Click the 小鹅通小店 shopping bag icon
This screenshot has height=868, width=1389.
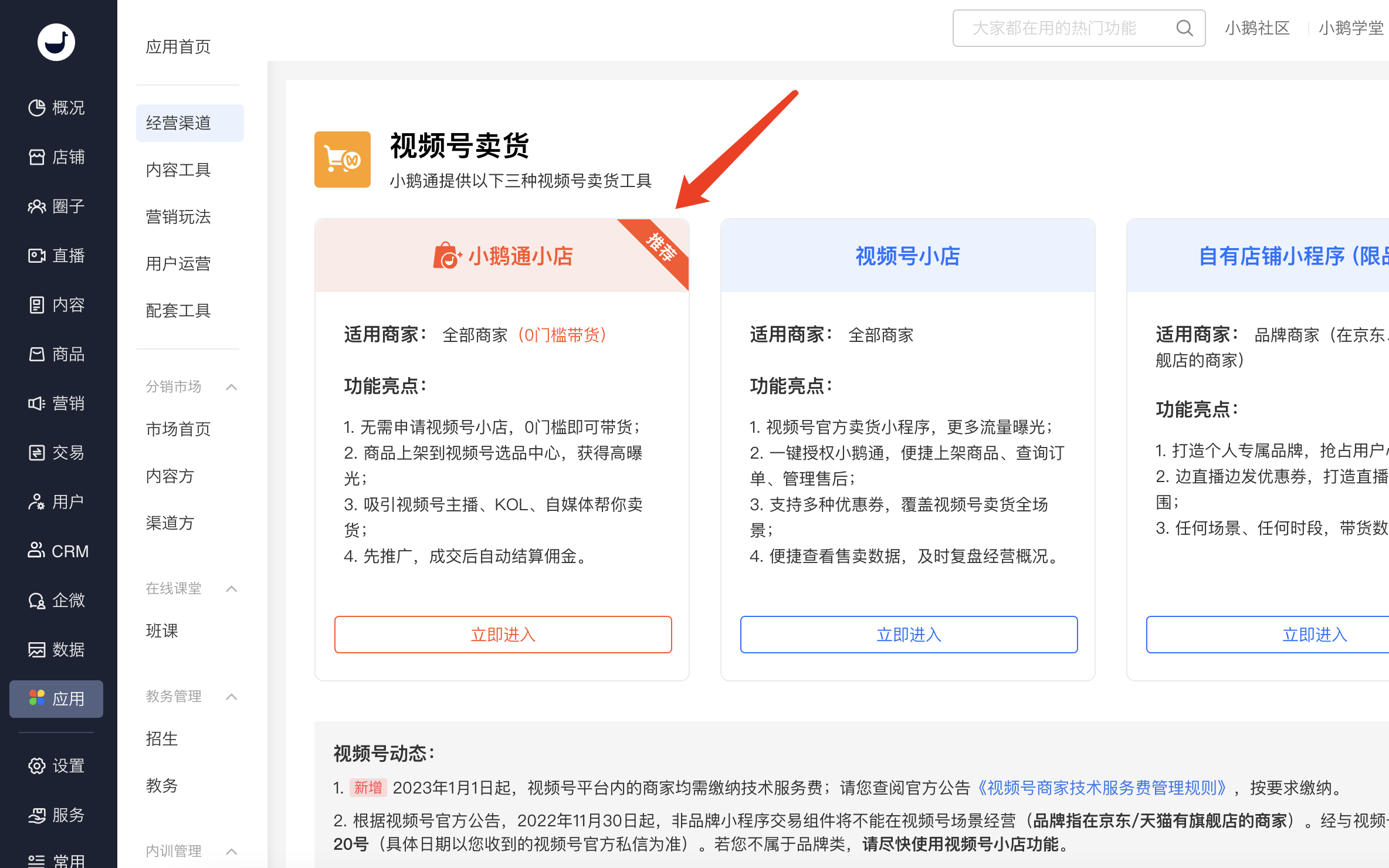447,256
